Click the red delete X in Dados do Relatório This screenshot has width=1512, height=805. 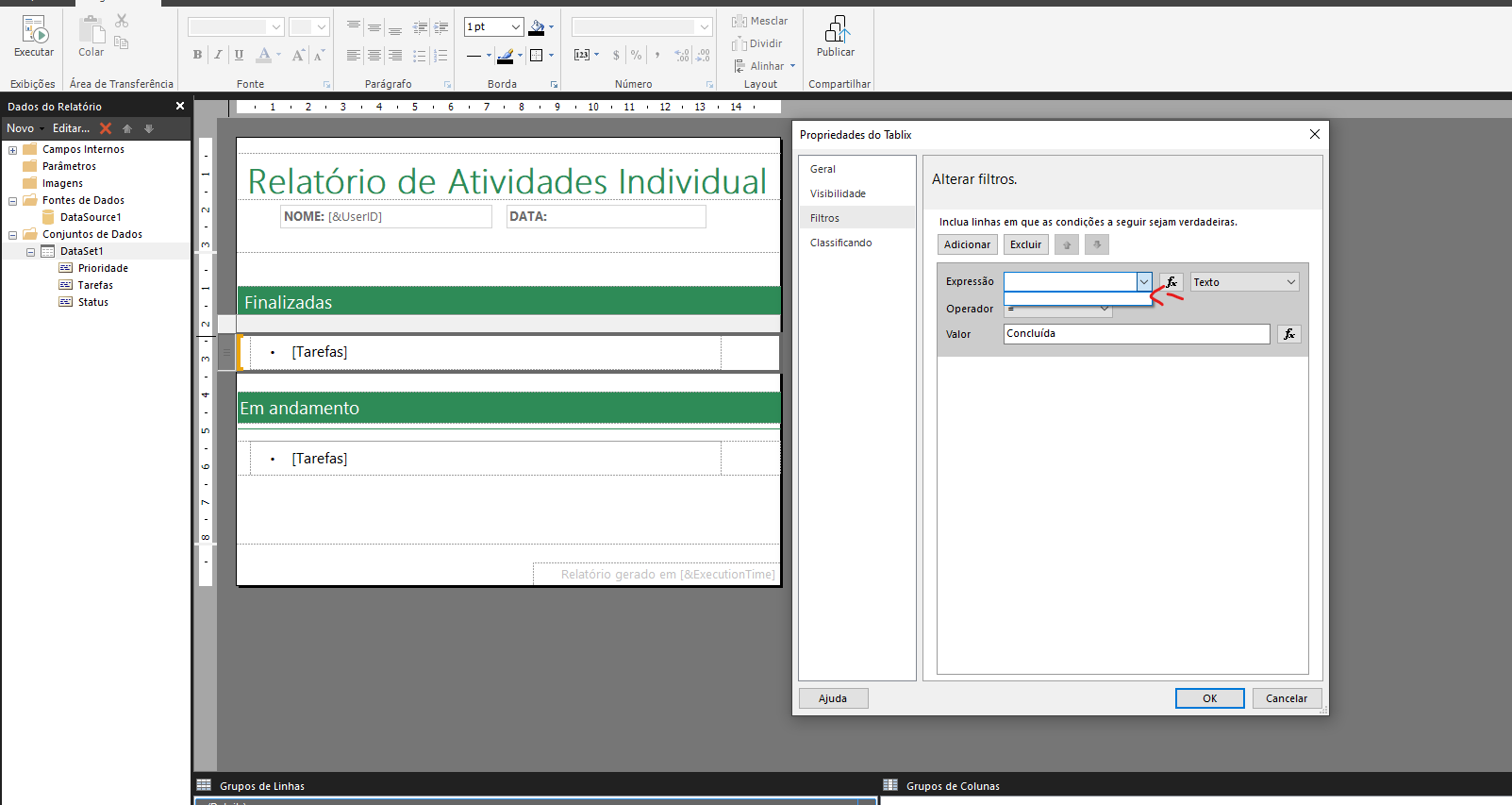tap(106, 128)
